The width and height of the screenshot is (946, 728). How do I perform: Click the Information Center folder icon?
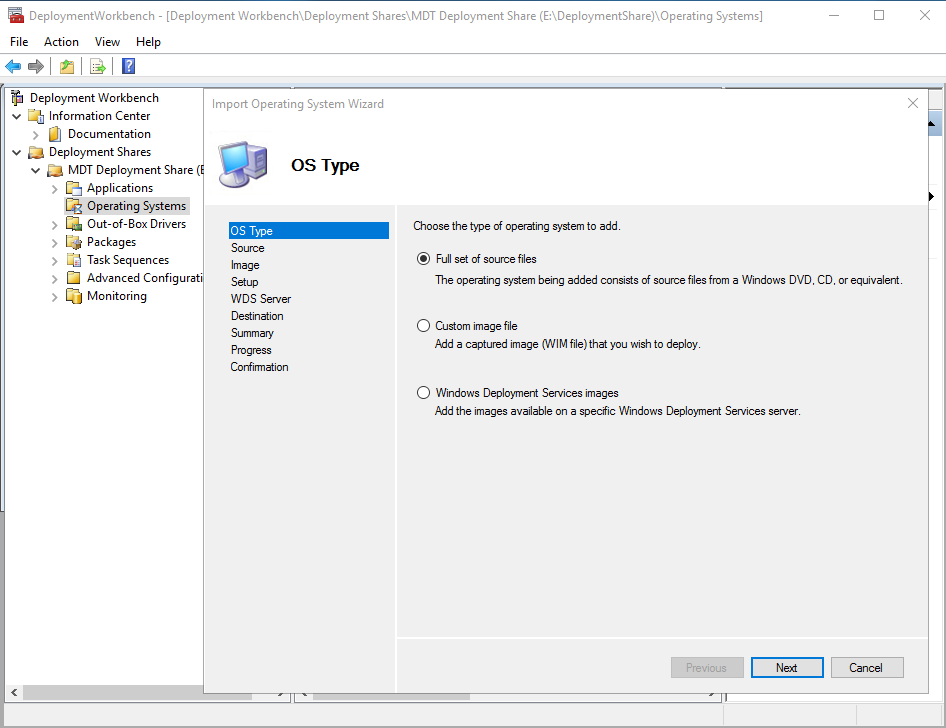point(36,116)
